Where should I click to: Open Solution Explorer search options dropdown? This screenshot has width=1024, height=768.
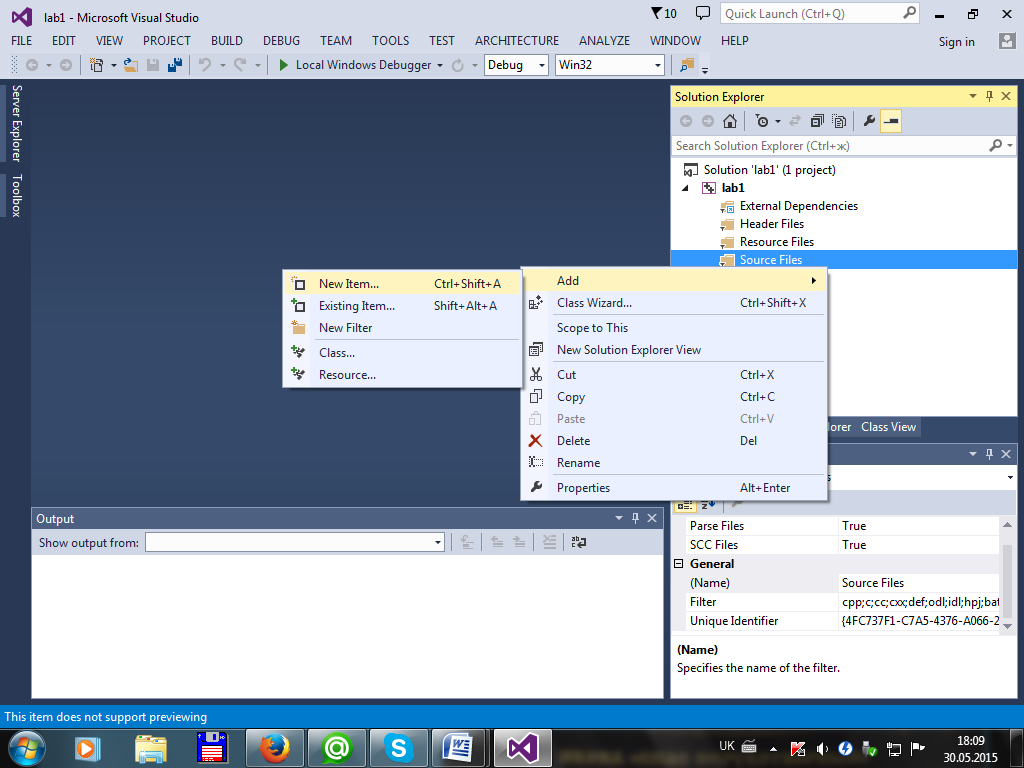click(x=1010, y=146)
